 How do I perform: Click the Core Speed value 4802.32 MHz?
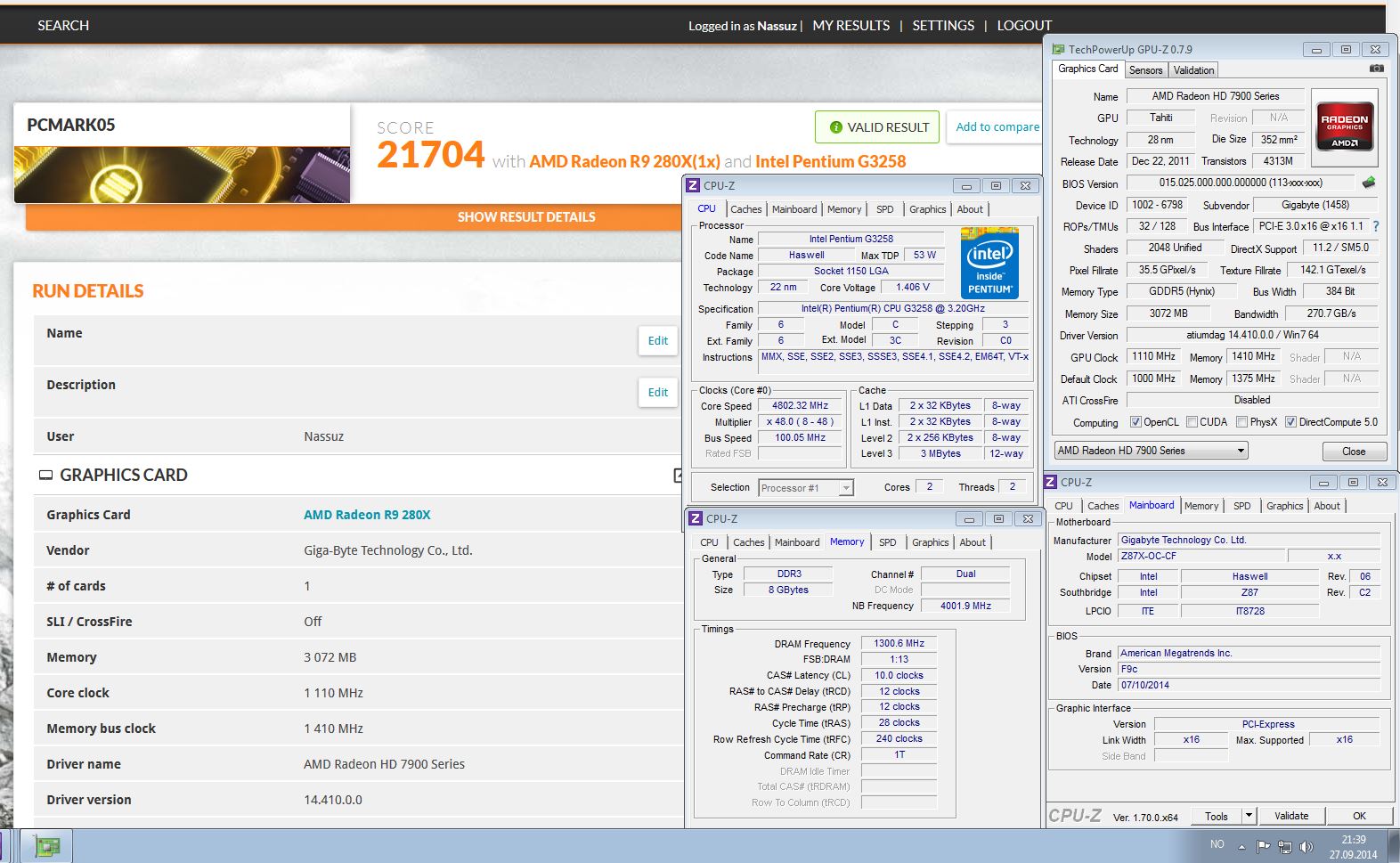[800, 405]
